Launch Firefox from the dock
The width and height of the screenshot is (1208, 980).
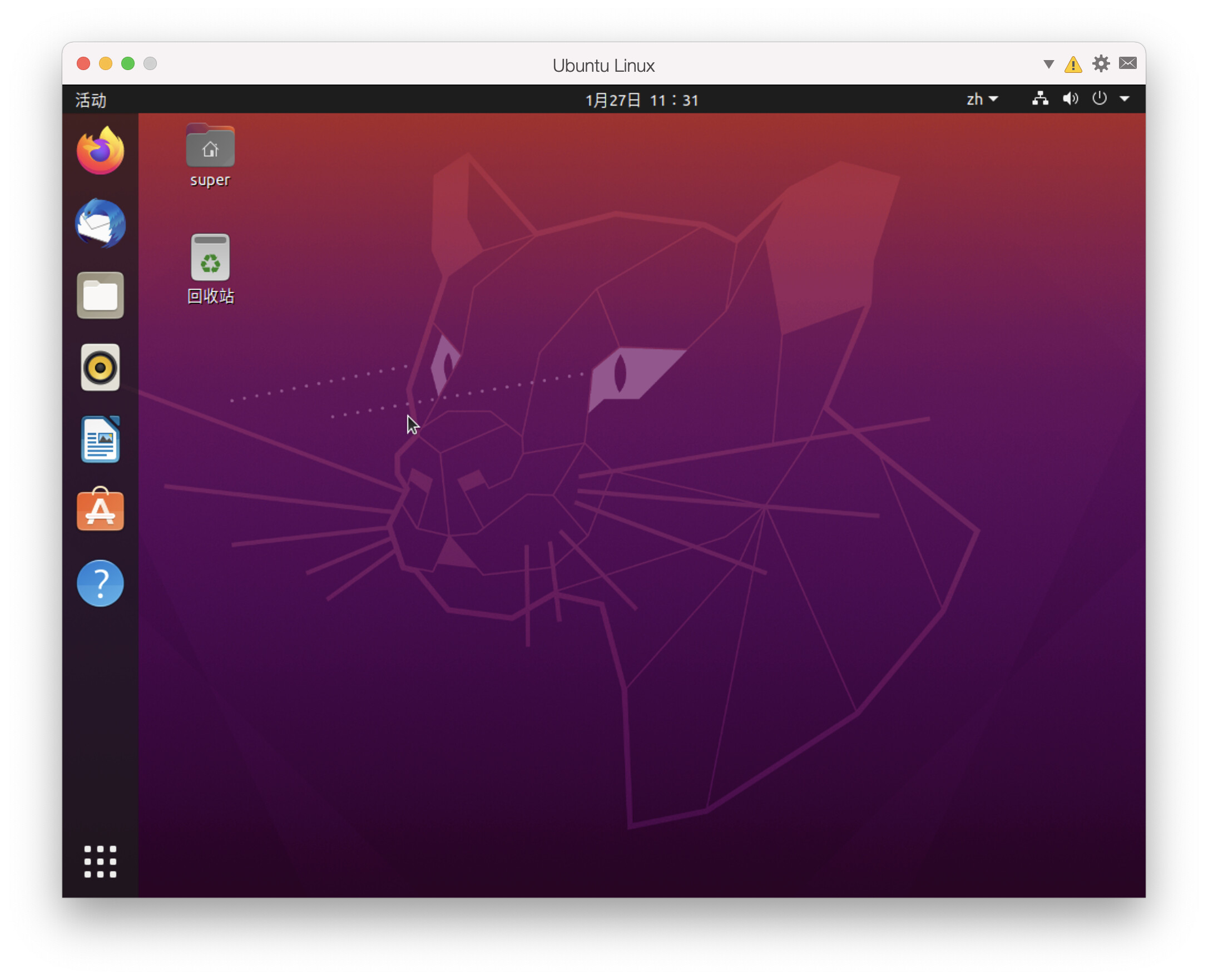click(101, 151)
